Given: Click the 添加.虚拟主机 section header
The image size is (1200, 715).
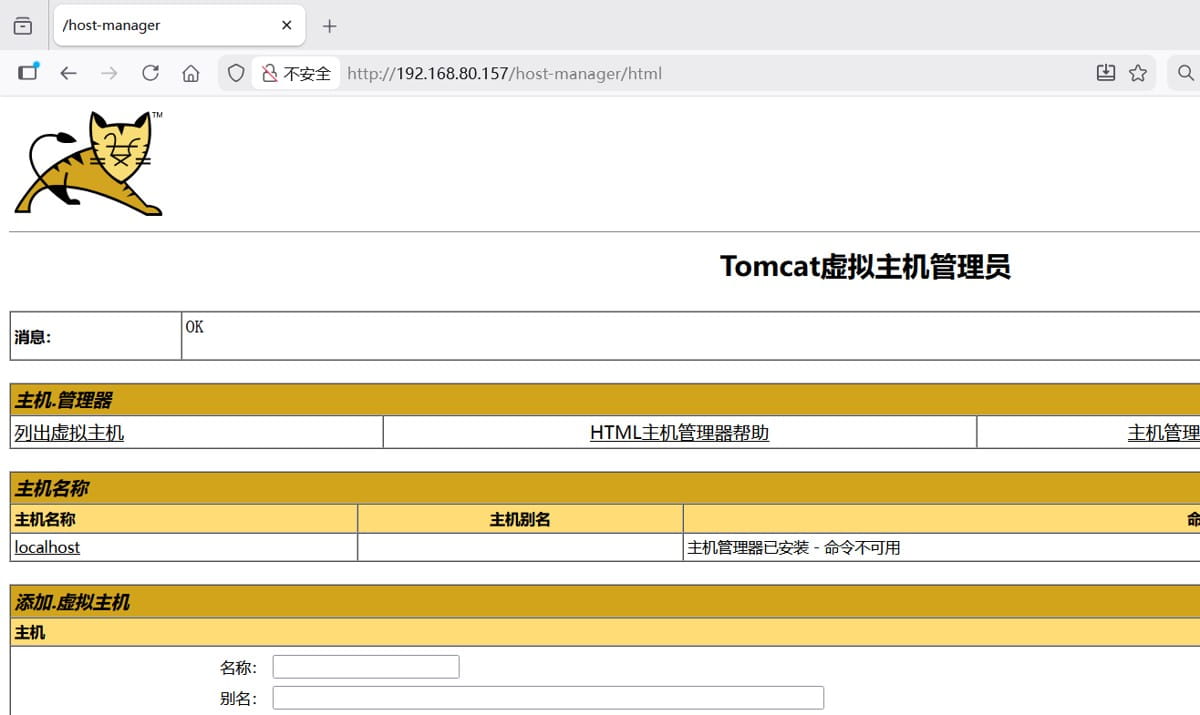Looking at the screenshot, I should coord(605,602).
